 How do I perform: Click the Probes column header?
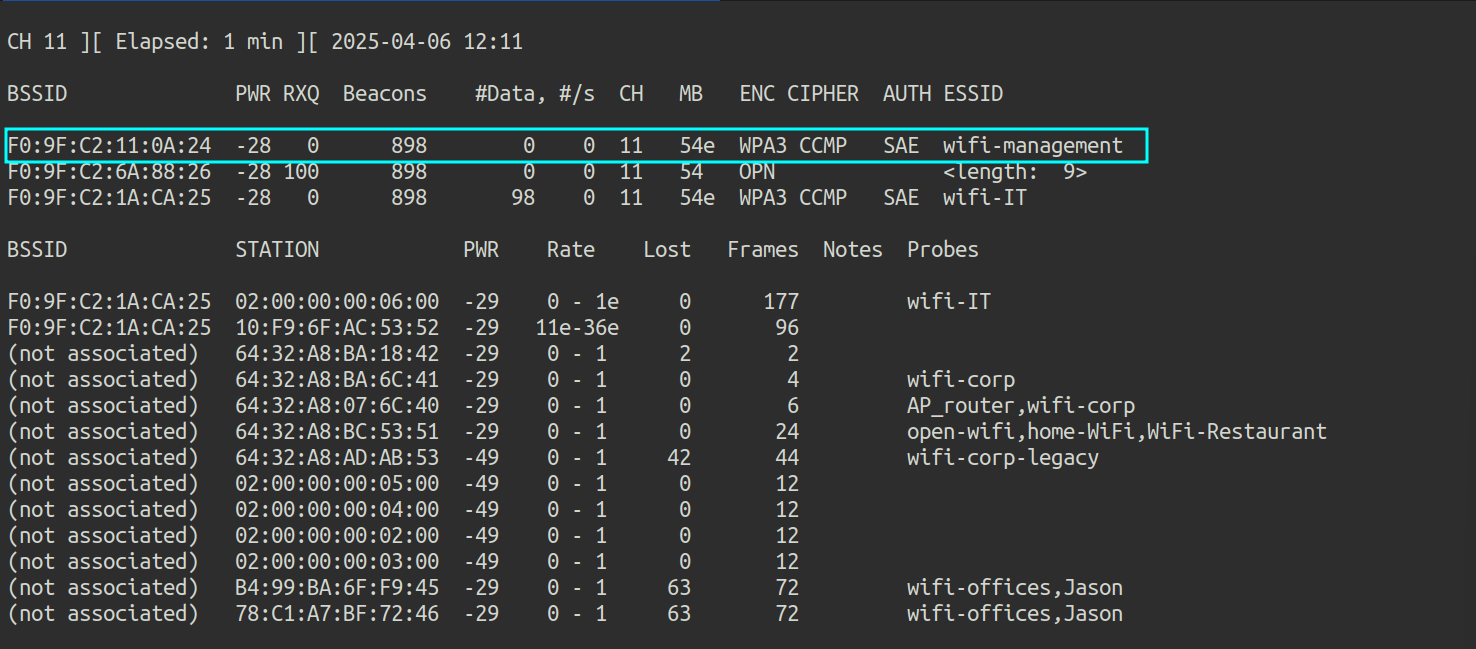942,250
